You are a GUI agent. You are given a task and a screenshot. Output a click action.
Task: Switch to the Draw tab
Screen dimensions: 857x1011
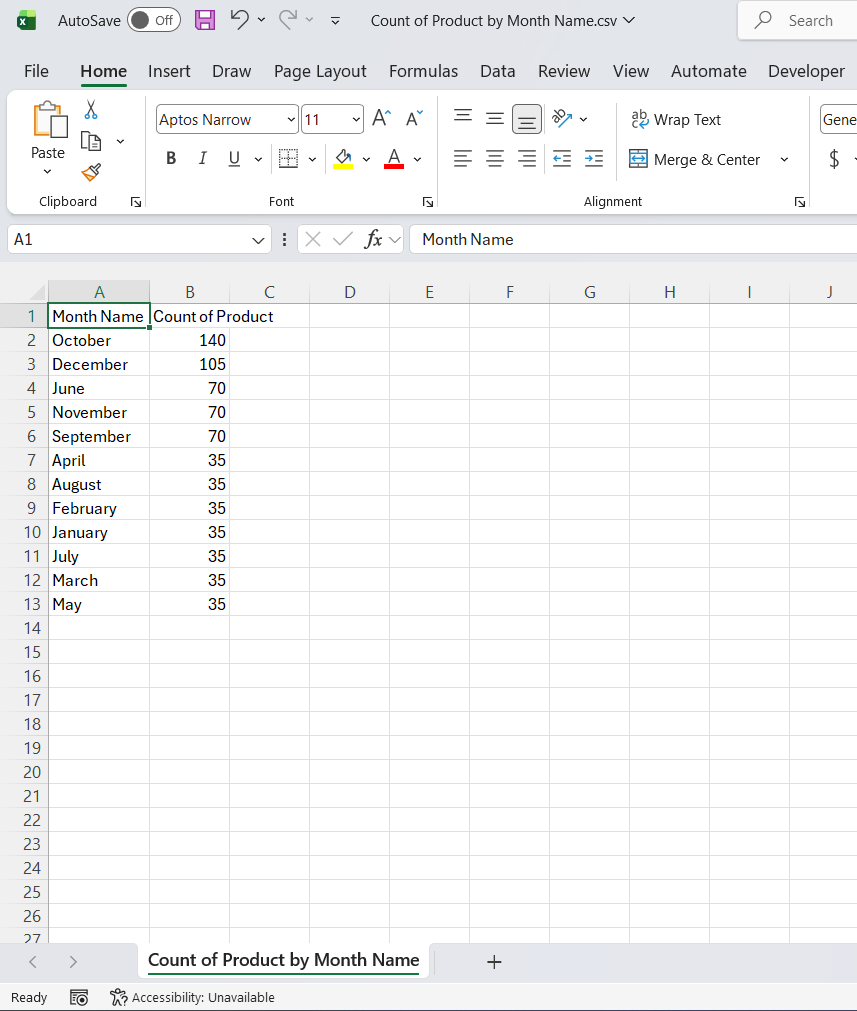click(231, 71)
